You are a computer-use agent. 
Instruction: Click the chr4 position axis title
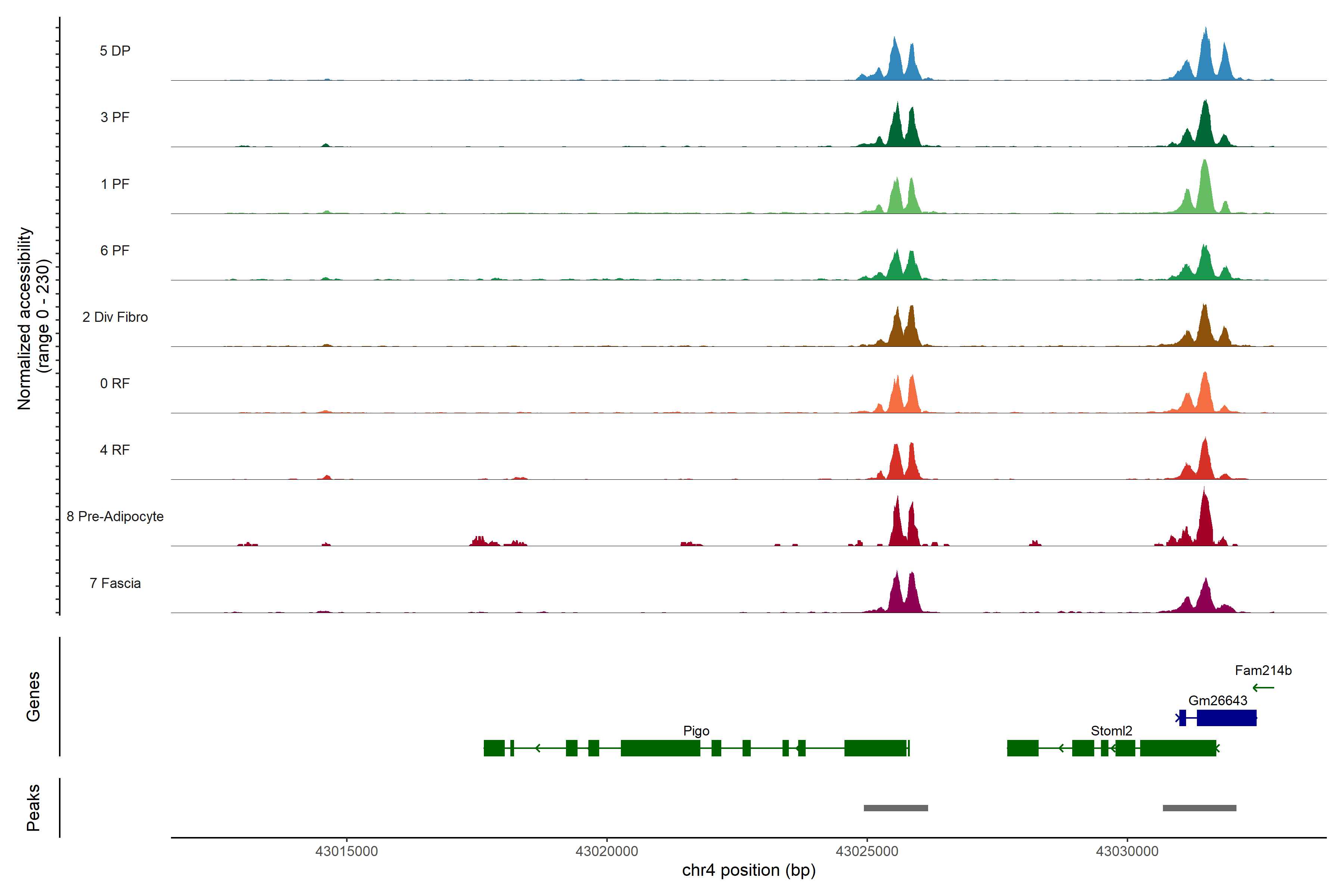click(749, 870)
